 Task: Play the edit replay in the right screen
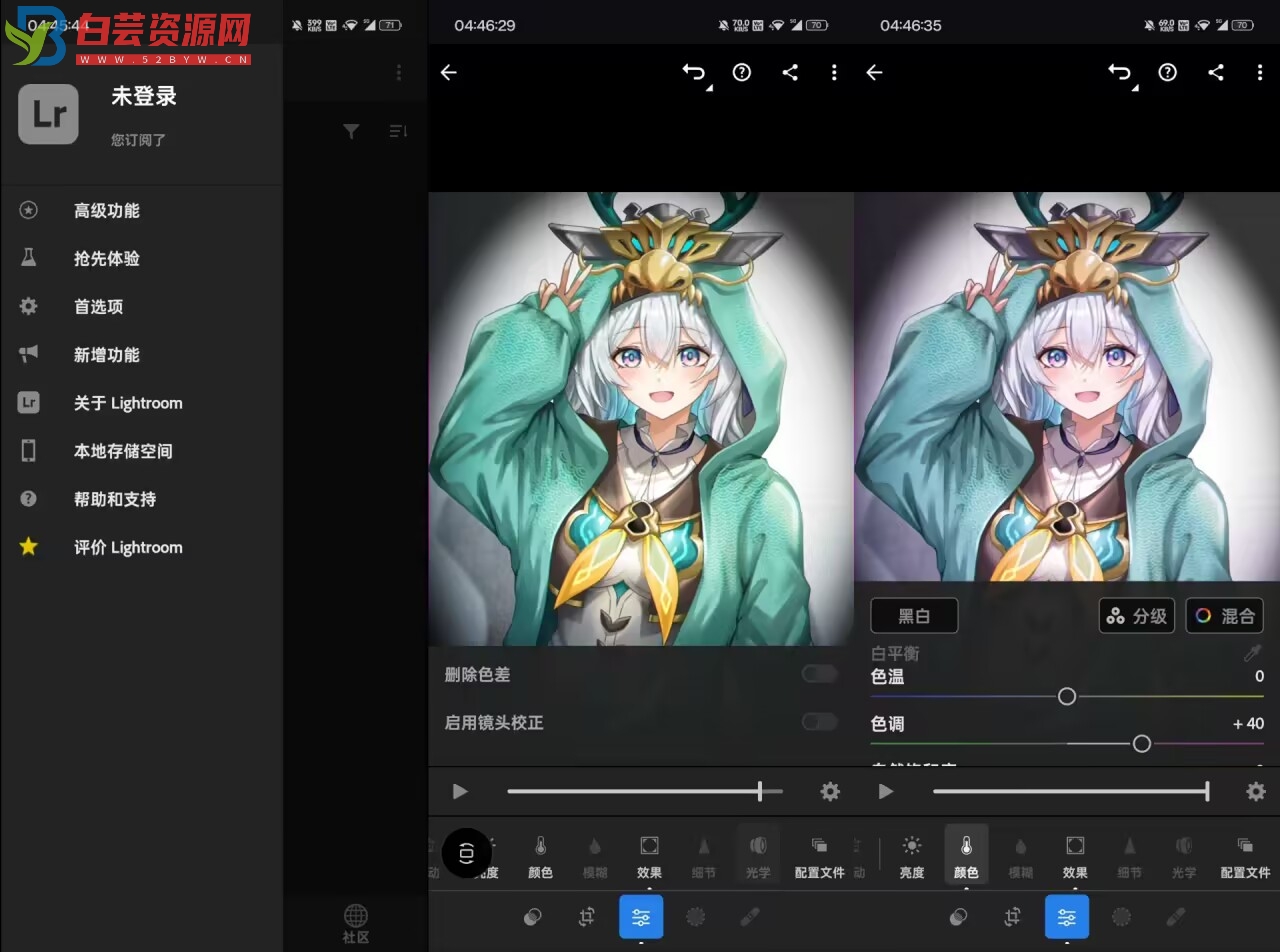(x=886, y=792)
